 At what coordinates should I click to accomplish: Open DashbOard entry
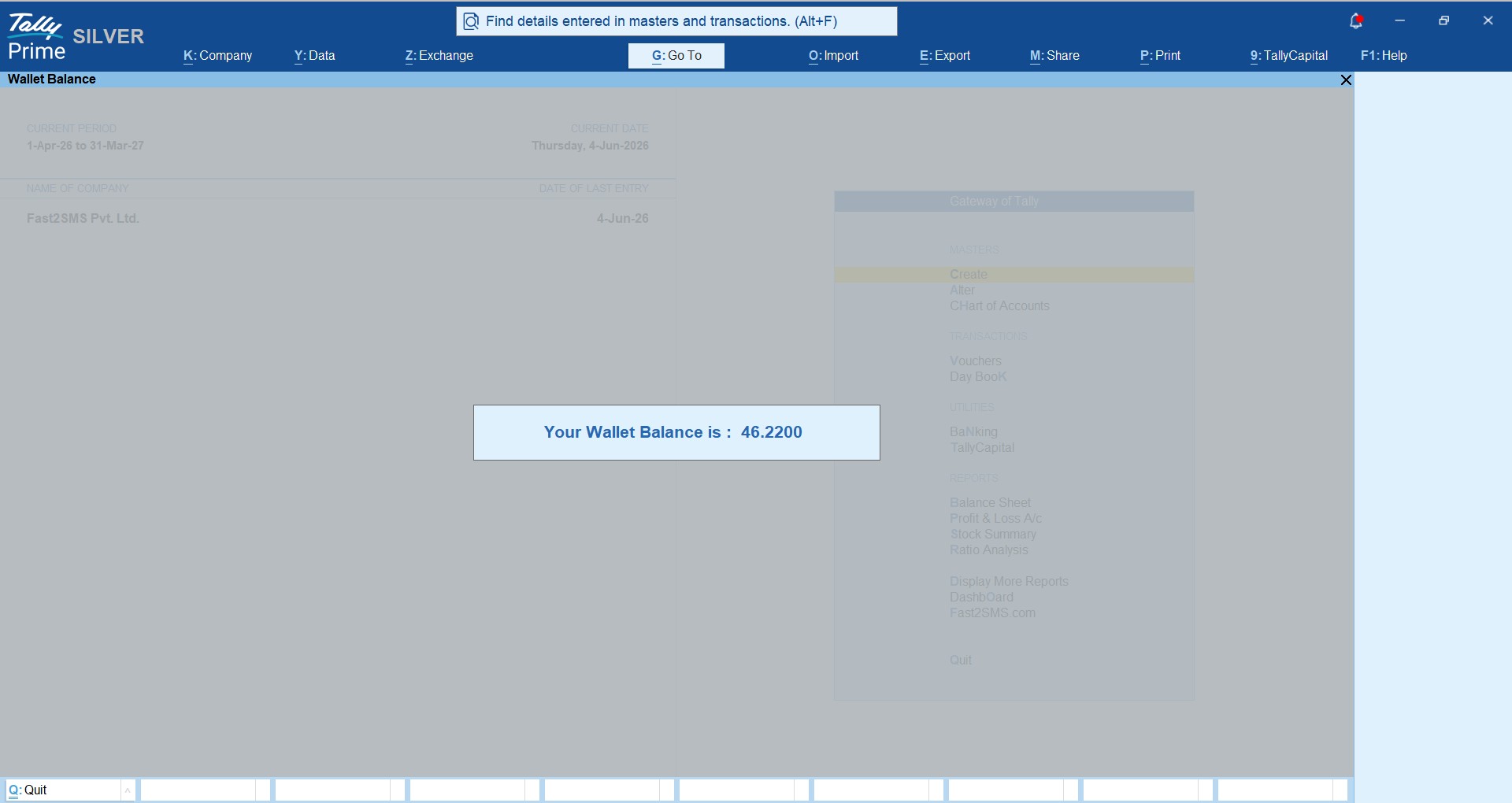981,598
